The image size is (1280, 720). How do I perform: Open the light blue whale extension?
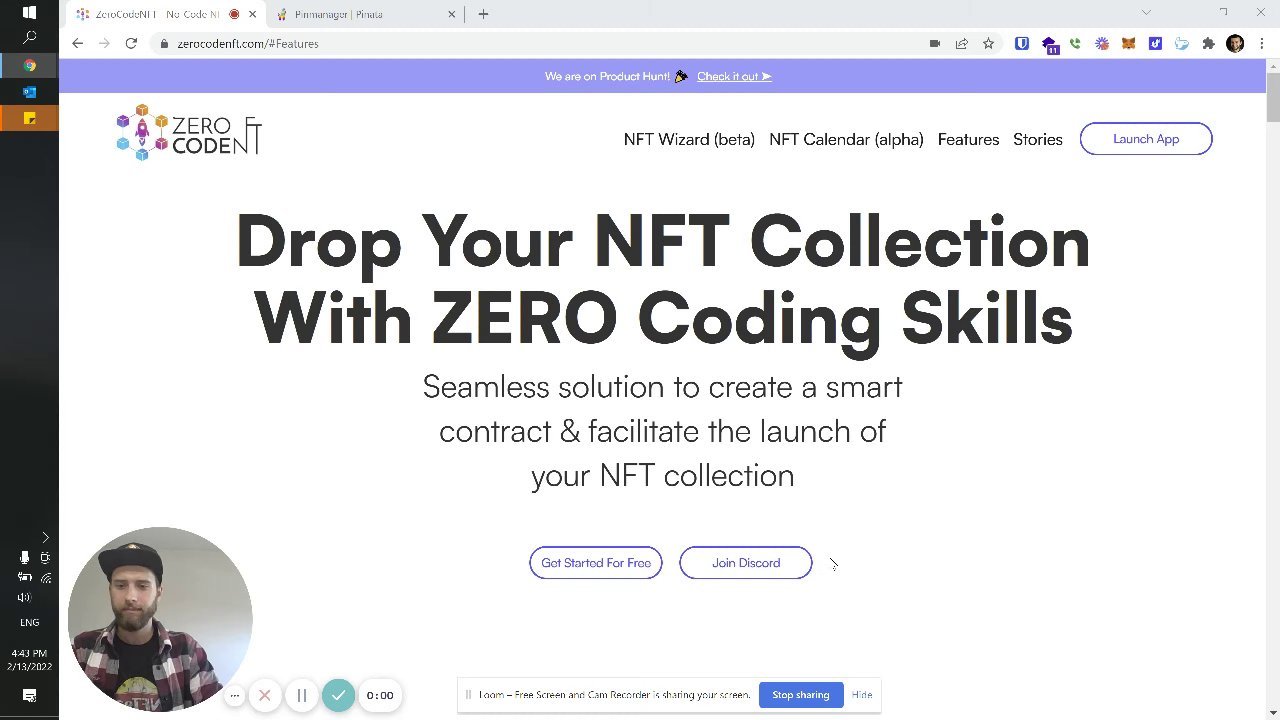(1182, 43)
